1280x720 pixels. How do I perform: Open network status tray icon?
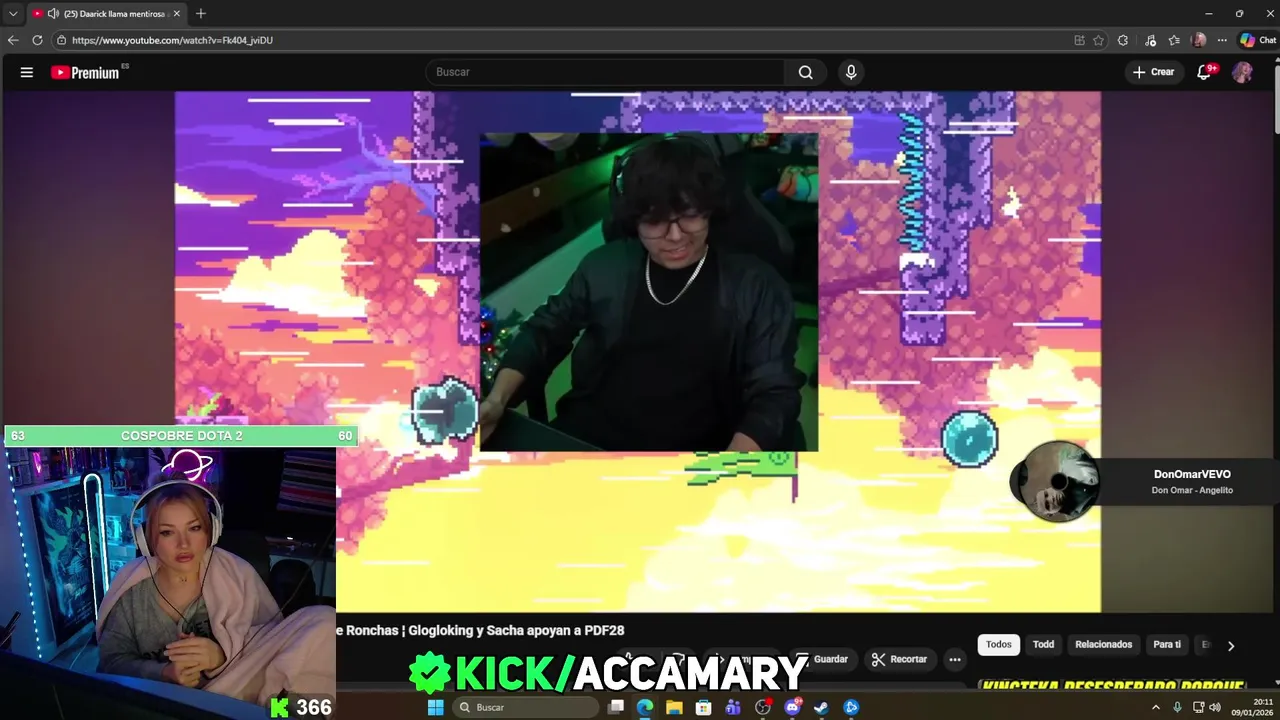(x=1198, y=707)
